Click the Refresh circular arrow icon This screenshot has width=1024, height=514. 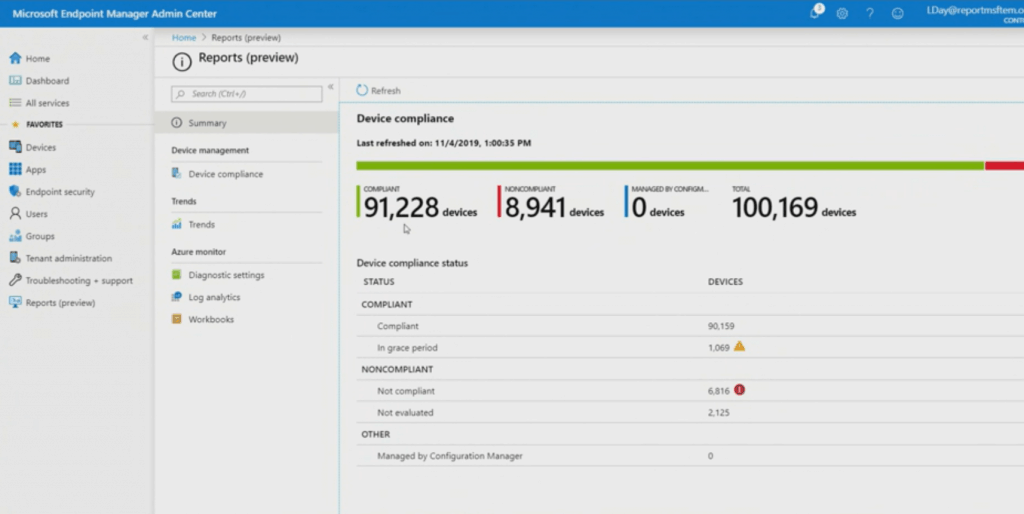point(362,90)
